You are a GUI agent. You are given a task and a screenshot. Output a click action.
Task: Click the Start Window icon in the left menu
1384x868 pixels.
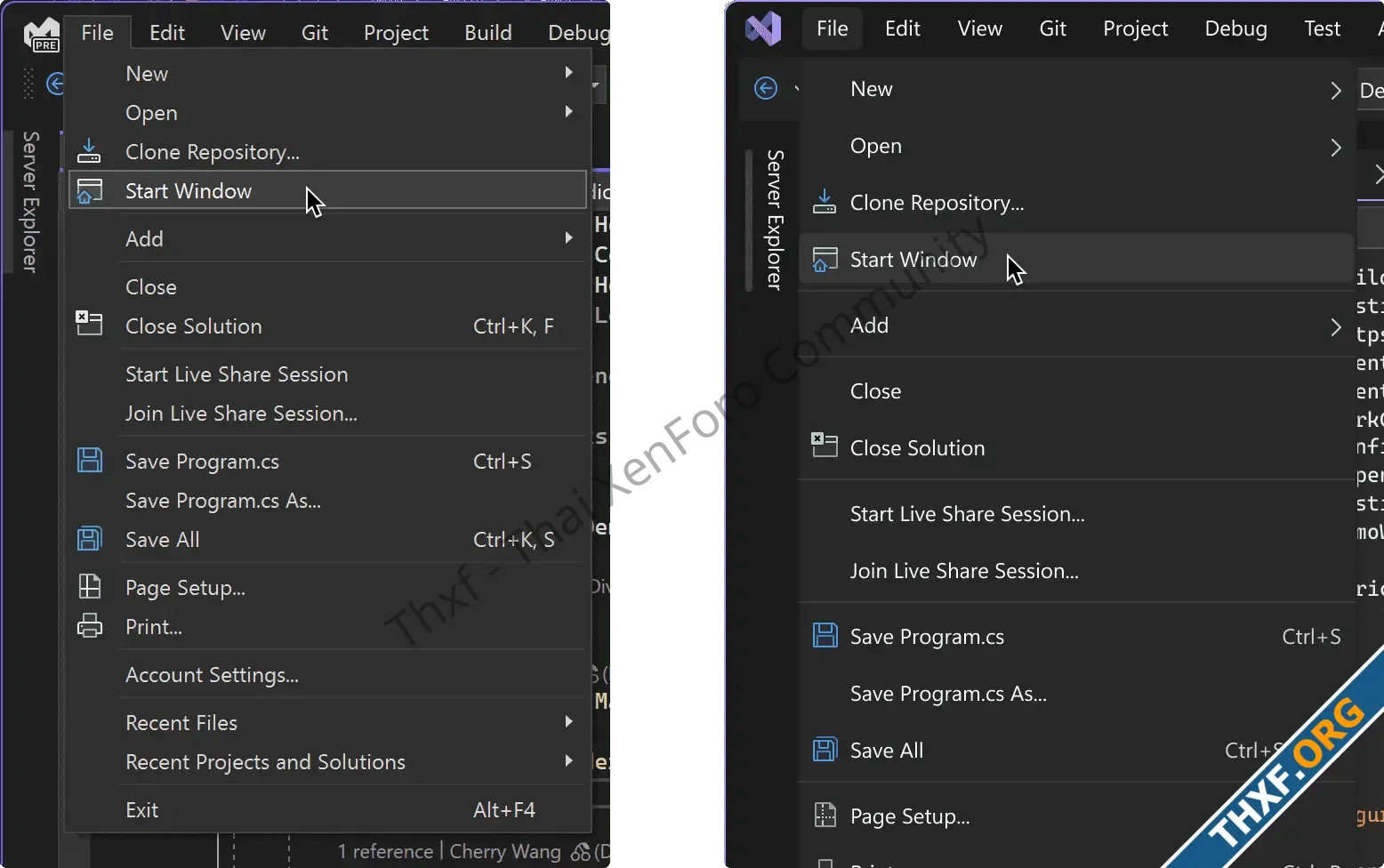click(89, 191)
